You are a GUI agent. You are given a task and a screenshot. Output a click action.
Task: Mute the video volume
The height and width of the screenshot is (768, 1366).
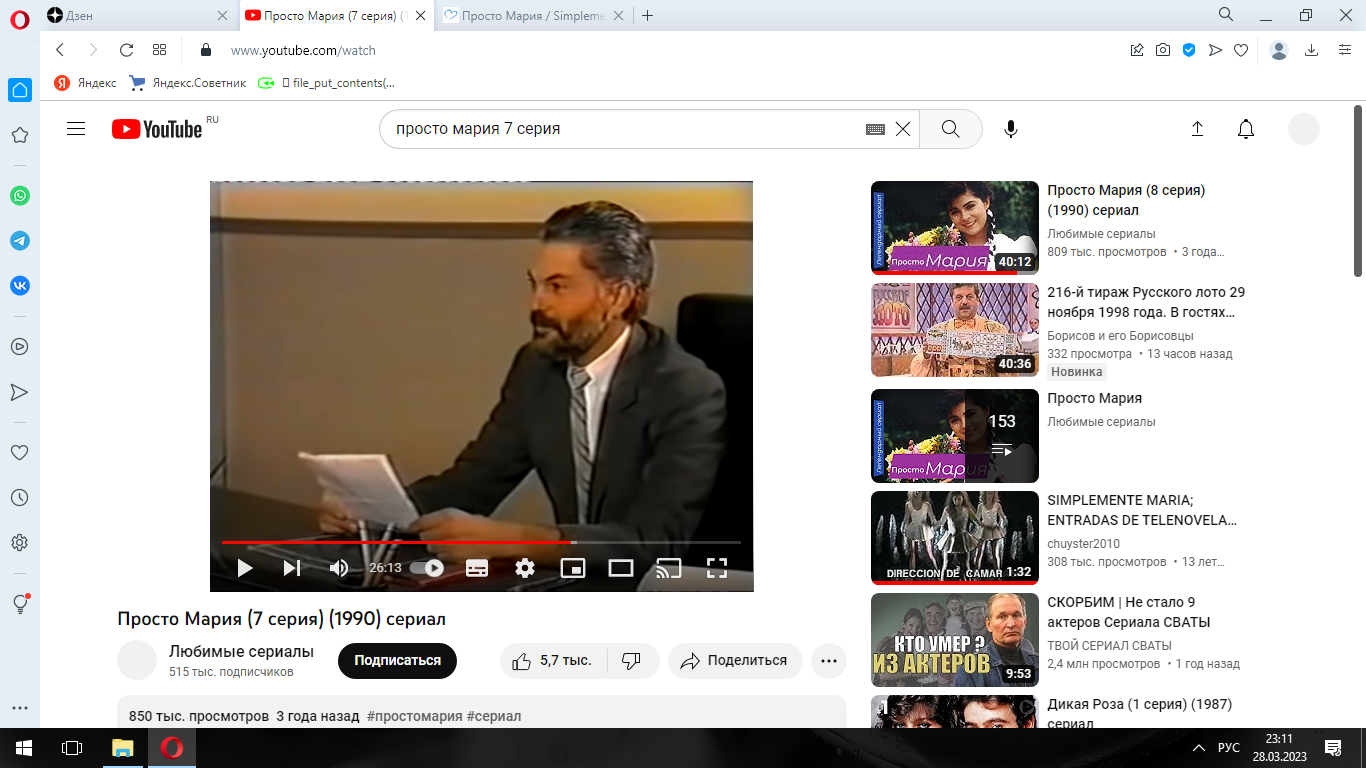(339, 568)
